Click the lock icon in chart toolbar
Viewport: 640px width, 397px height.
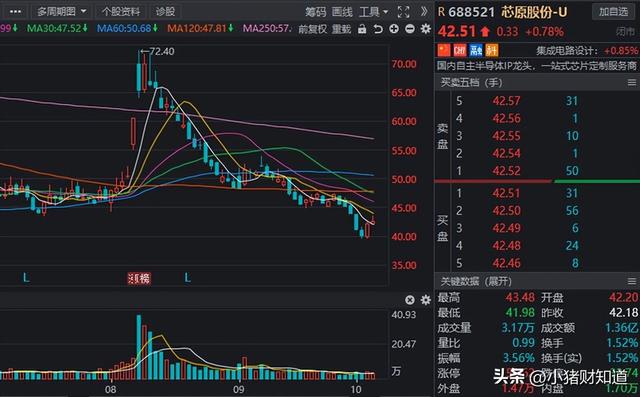click(x=362, y=29)
